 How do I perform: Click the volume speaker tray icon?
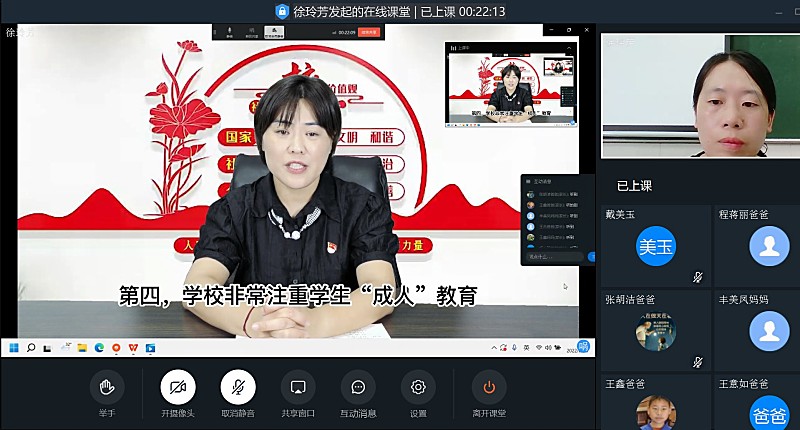point(548,348)
